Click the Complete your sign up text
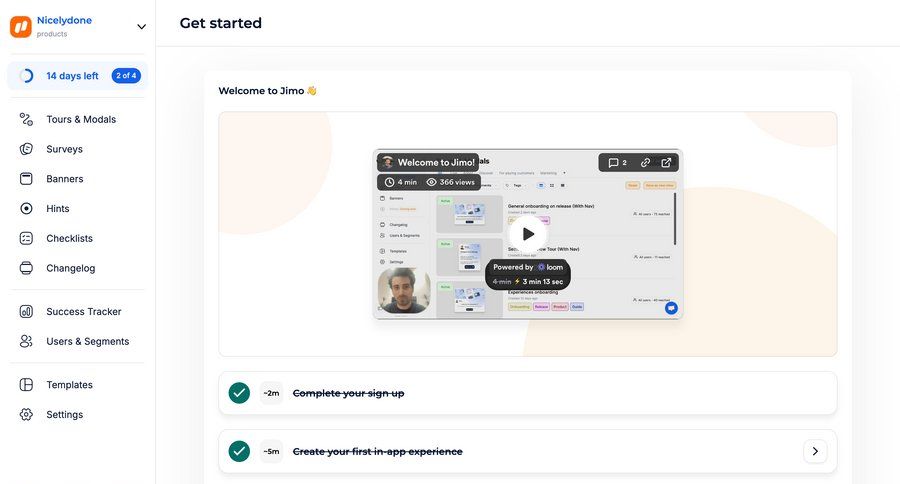 tap(348, 393)
